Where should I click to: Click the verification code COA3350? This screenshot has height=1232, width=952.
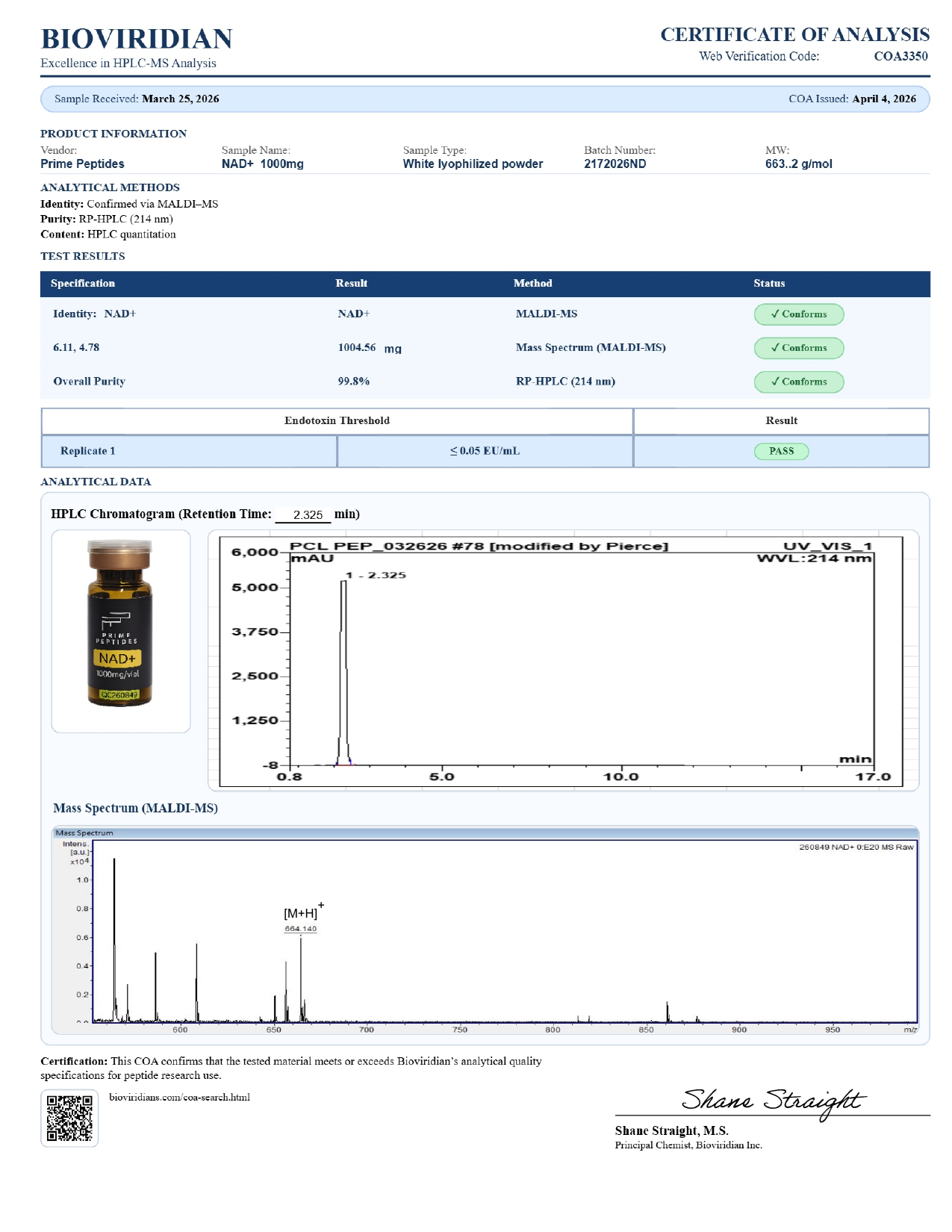click(x=900, y=56)
